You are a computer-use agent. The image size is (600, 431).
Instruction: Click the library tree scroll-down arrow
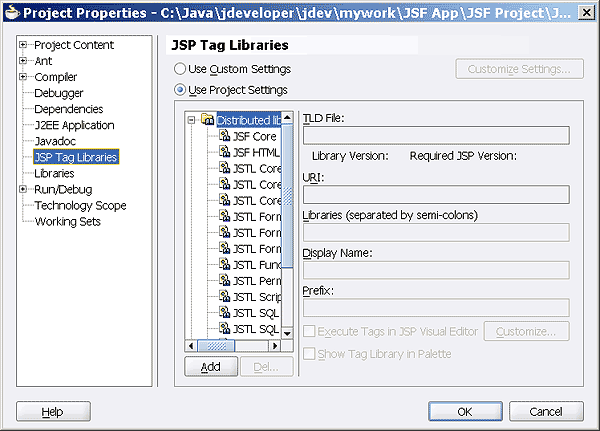coord(287,332)
